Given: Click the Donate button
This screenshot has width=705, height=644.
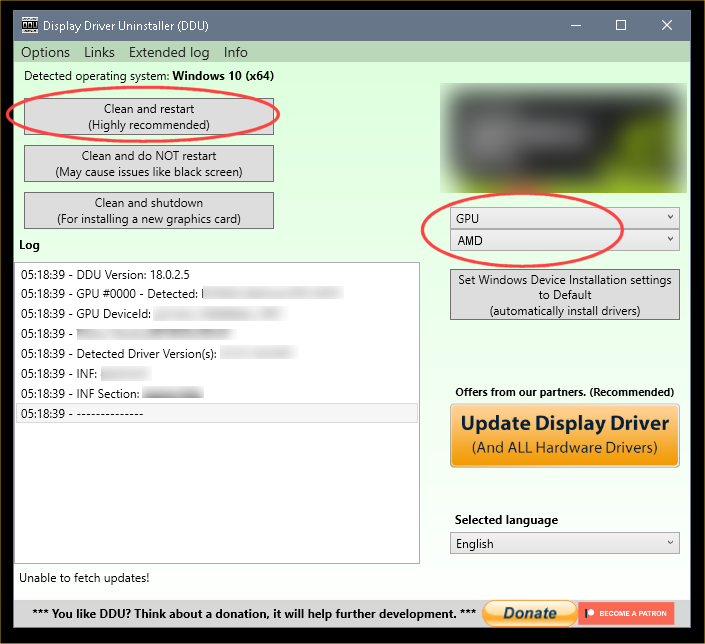Looking at the screenshot, I should 530,613.
